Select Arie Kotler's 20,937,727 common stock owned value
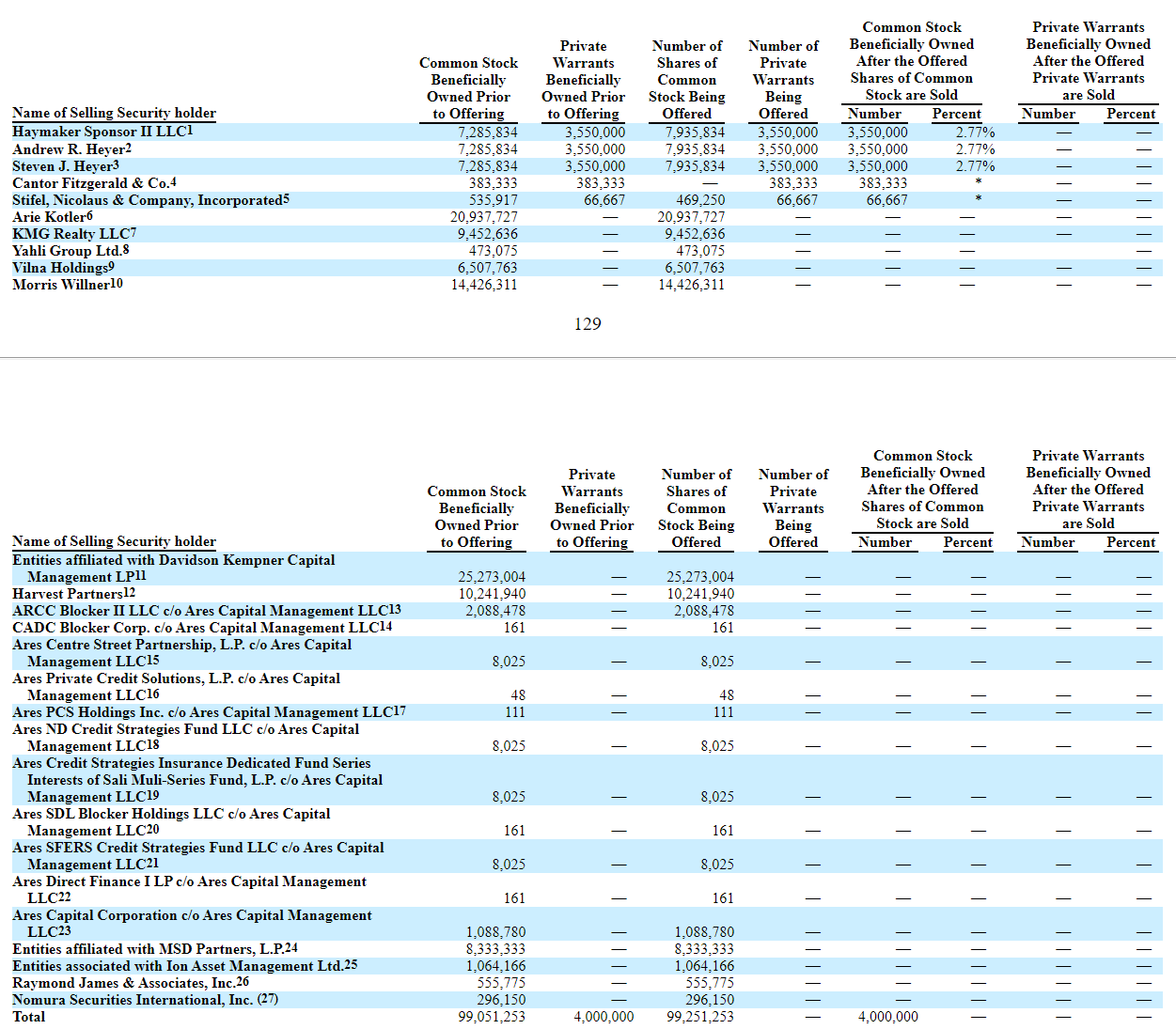Image resolution: width=1176 pixels, height=1029 pixels. [483, 217]
